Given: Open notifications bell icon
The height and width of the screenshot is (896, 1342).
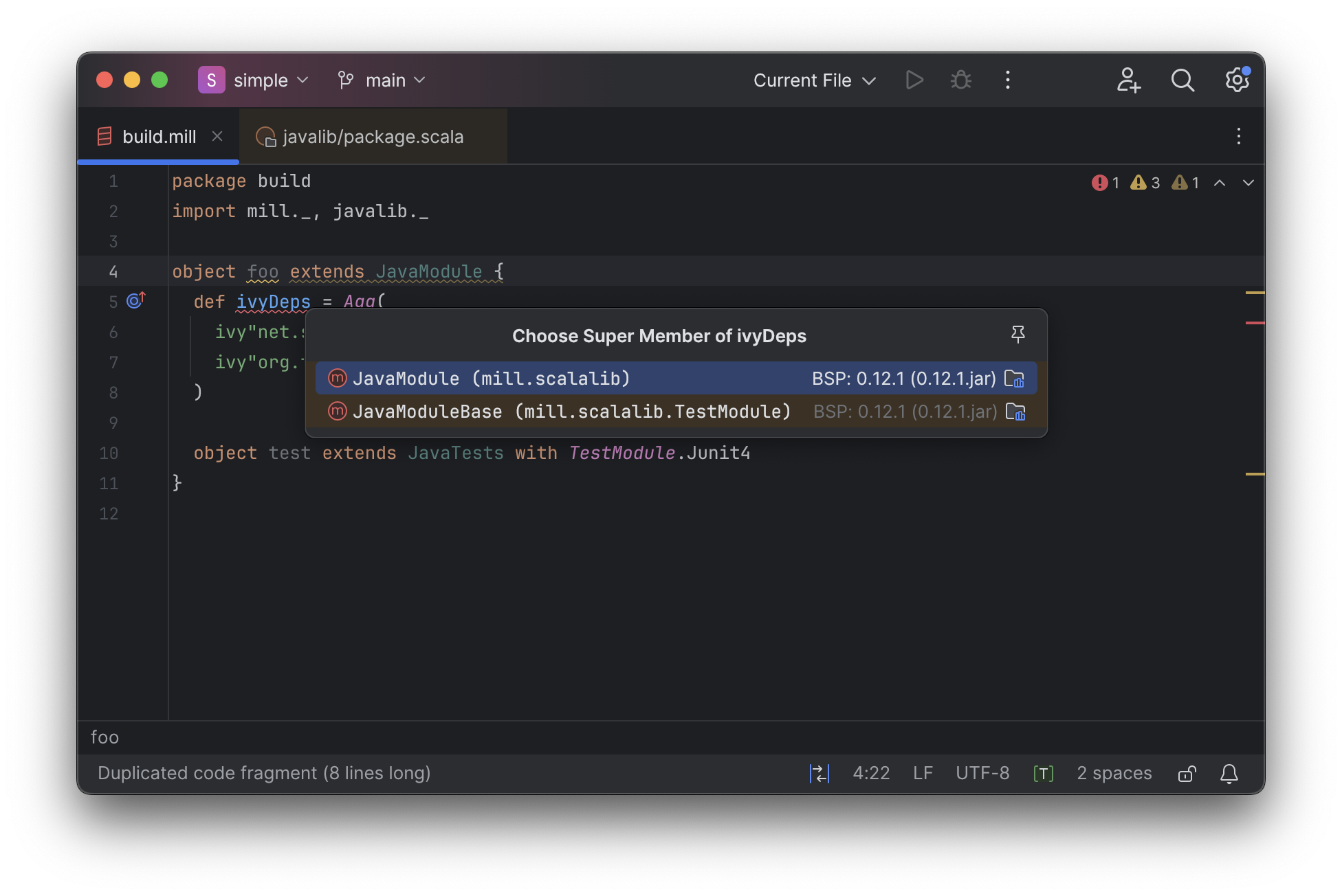Looking at the screenshot, I should pyautogui.click(x=1229, y=774).
